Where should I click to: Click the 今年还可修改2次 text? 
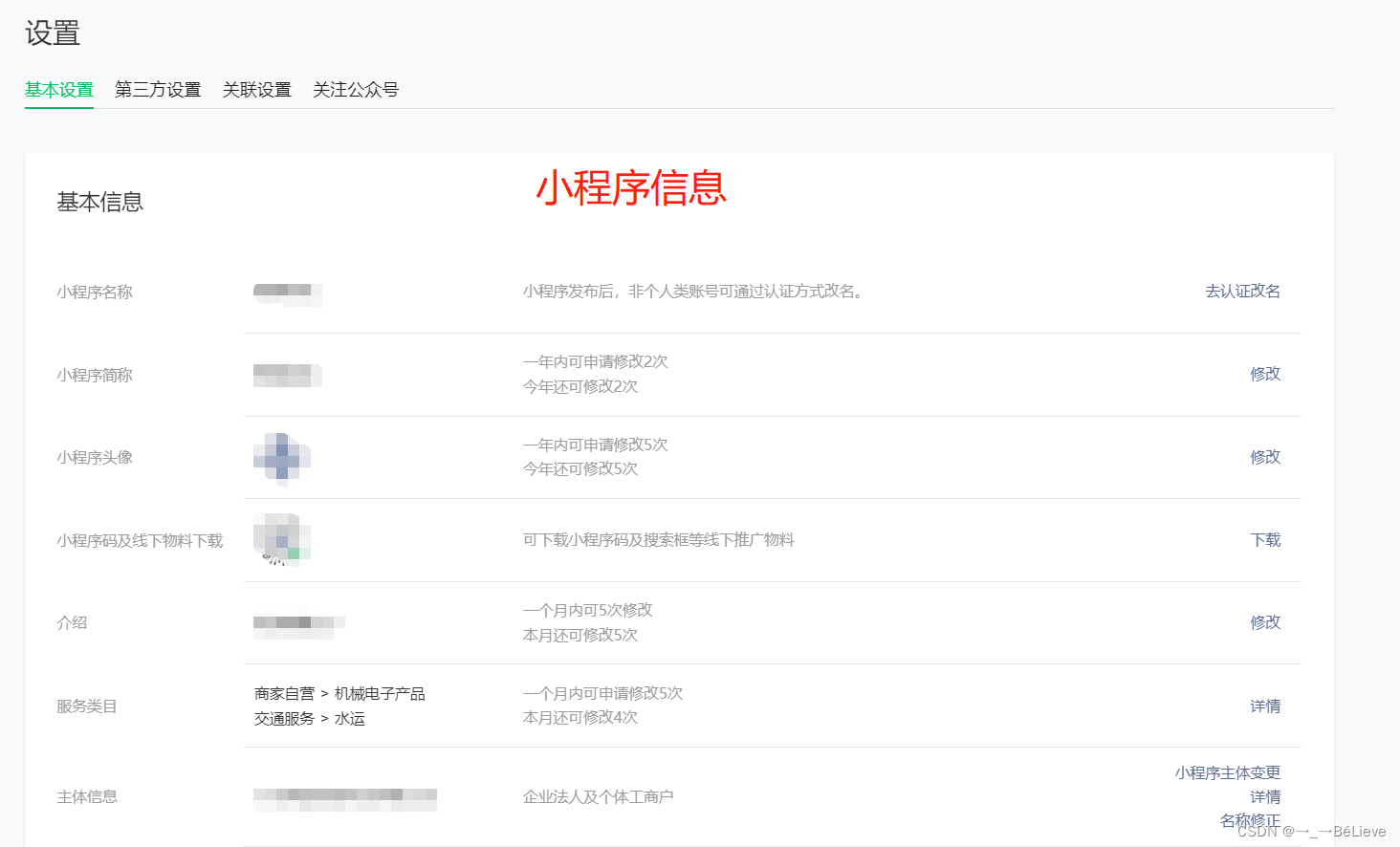tap(580, 387)
